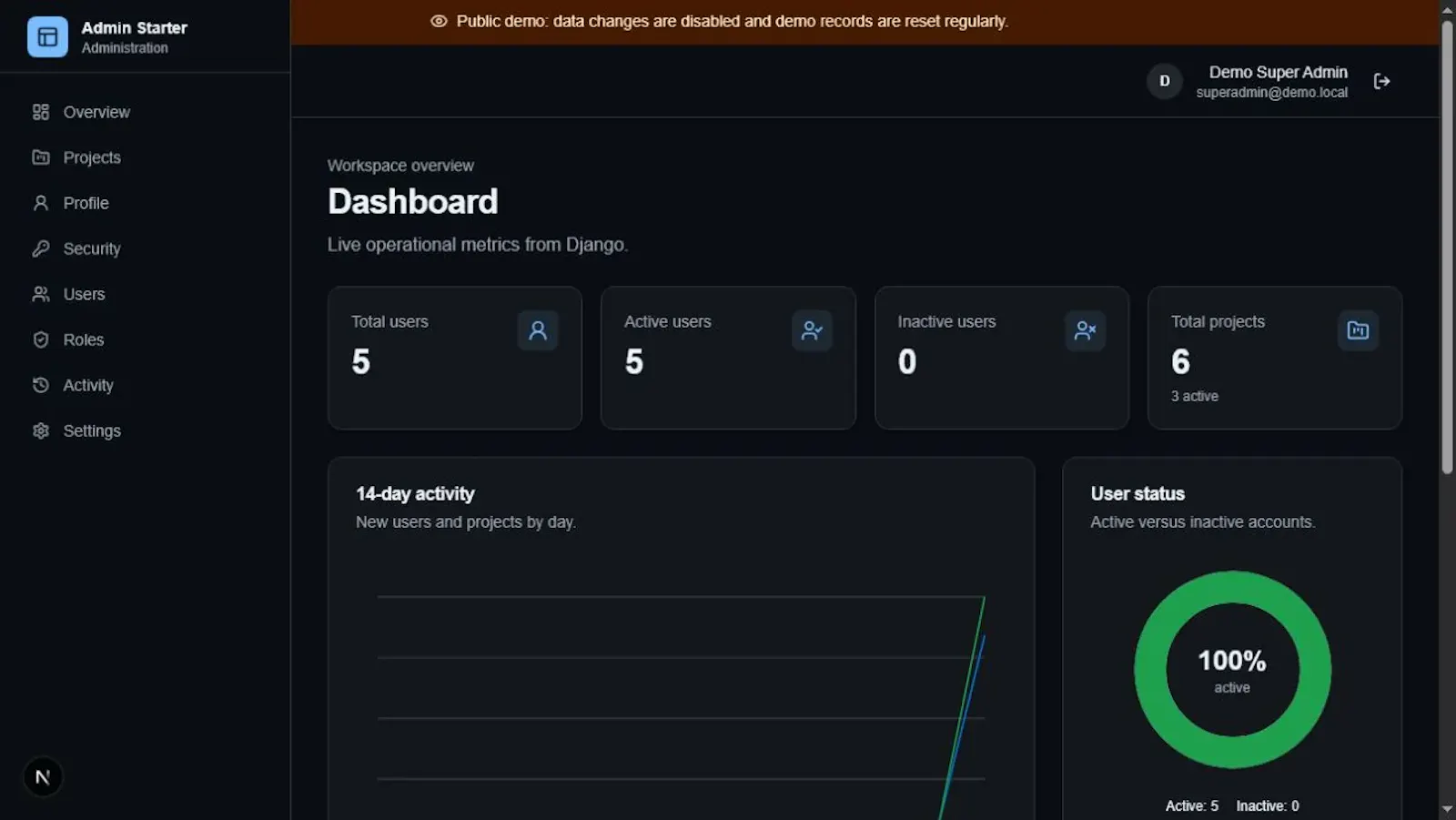Click the page vertical scrollbar thumb
1456x820 pixels.
[x=1447, y=246]
